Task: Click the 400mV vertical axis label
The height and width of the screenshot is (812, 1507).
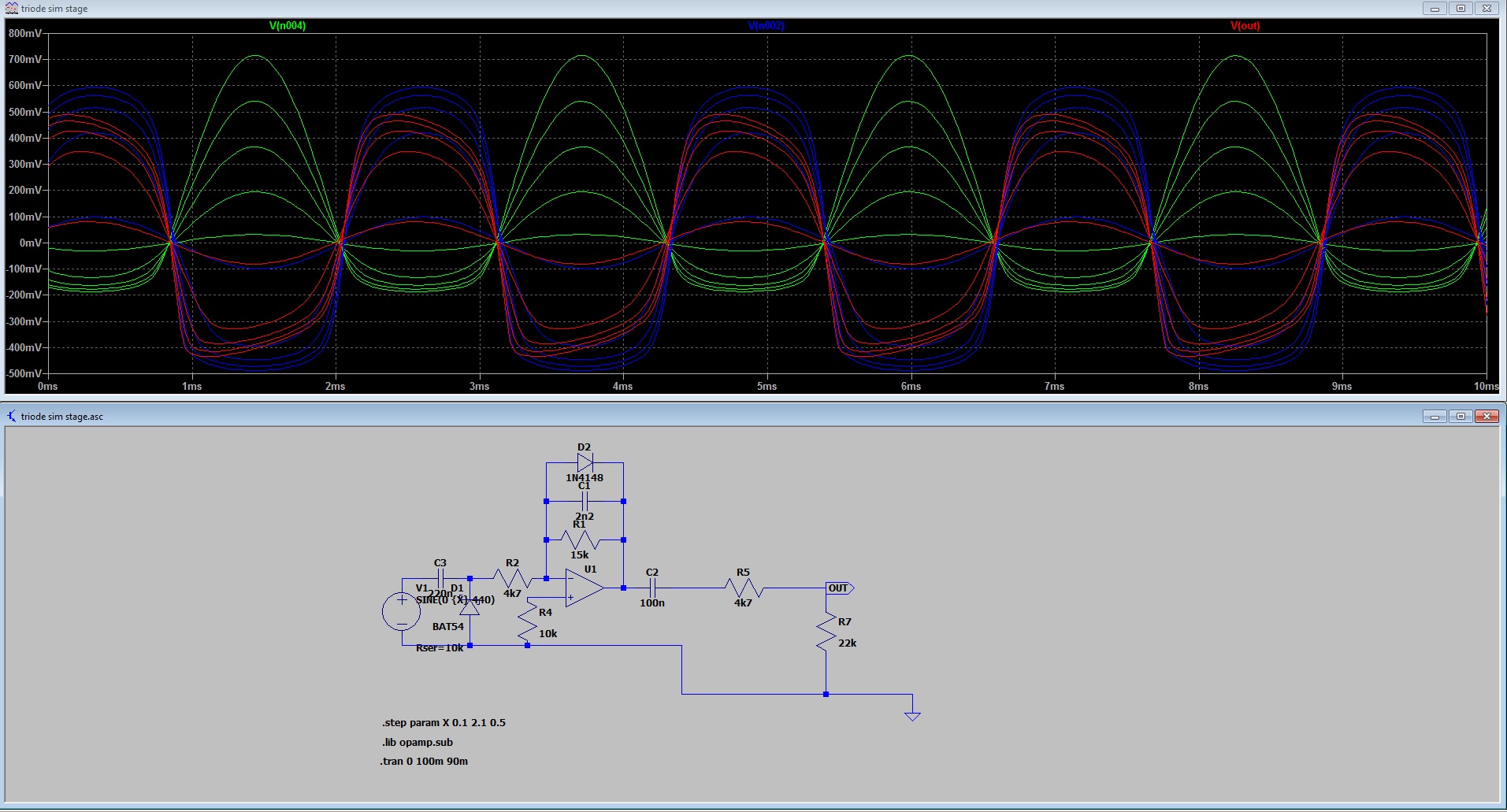Action: (x=25, y=138)
